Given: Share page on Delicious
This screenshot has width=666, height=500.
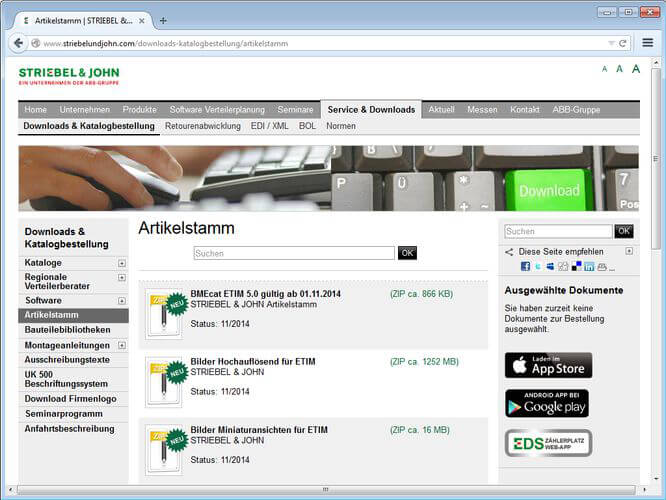Looking at the screenshot, I should click(x=576, y=266).
